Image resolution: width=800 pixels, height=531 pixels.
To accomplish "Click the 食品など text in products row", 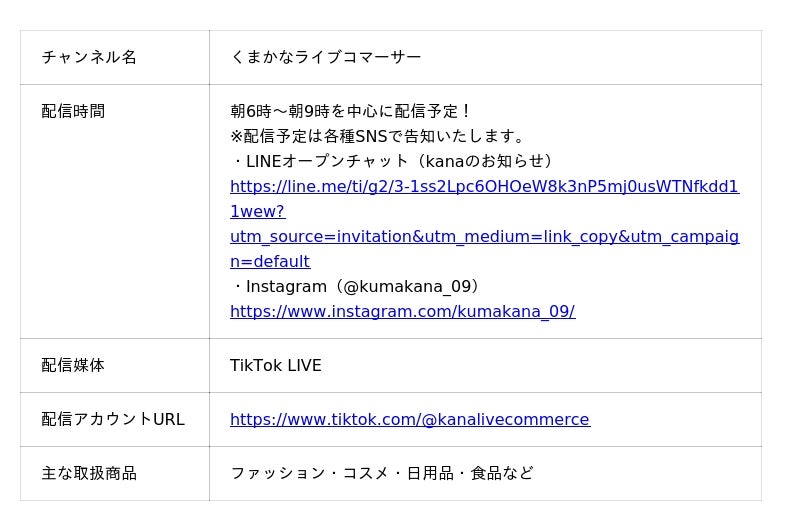I will point(502,473).
